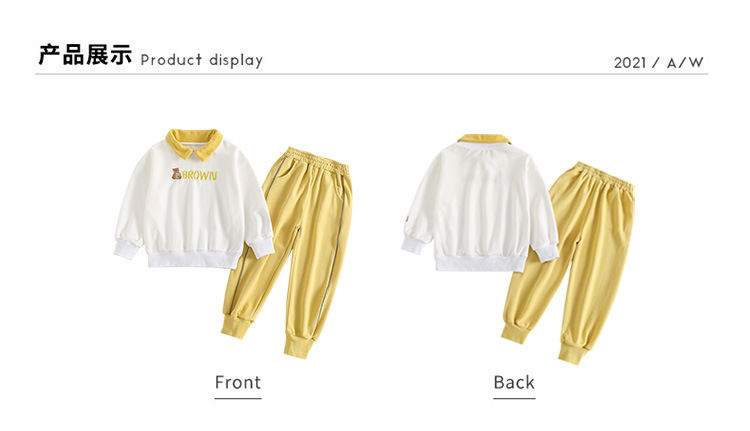
Task: Click the white ribbed hem of front sweatshirt
Action: [194, 260]
